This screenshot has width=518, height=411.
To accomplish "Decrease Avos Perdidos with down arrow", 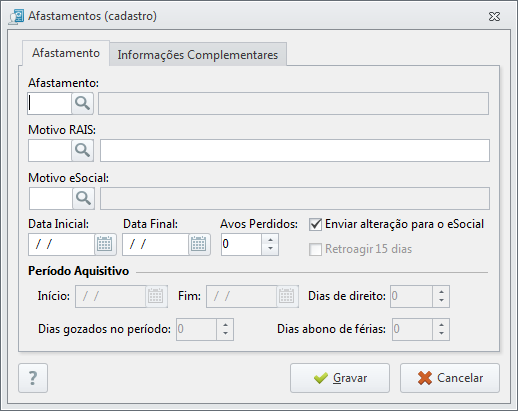I will 270,249.
